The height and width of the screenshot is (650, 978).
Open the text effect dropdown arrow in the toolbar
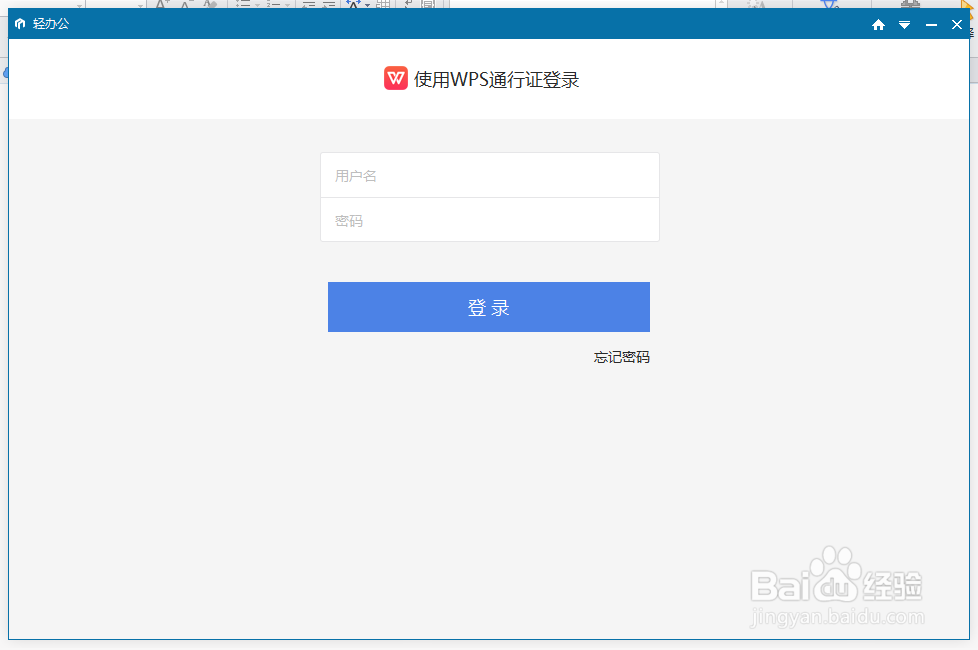click(367, 4)
